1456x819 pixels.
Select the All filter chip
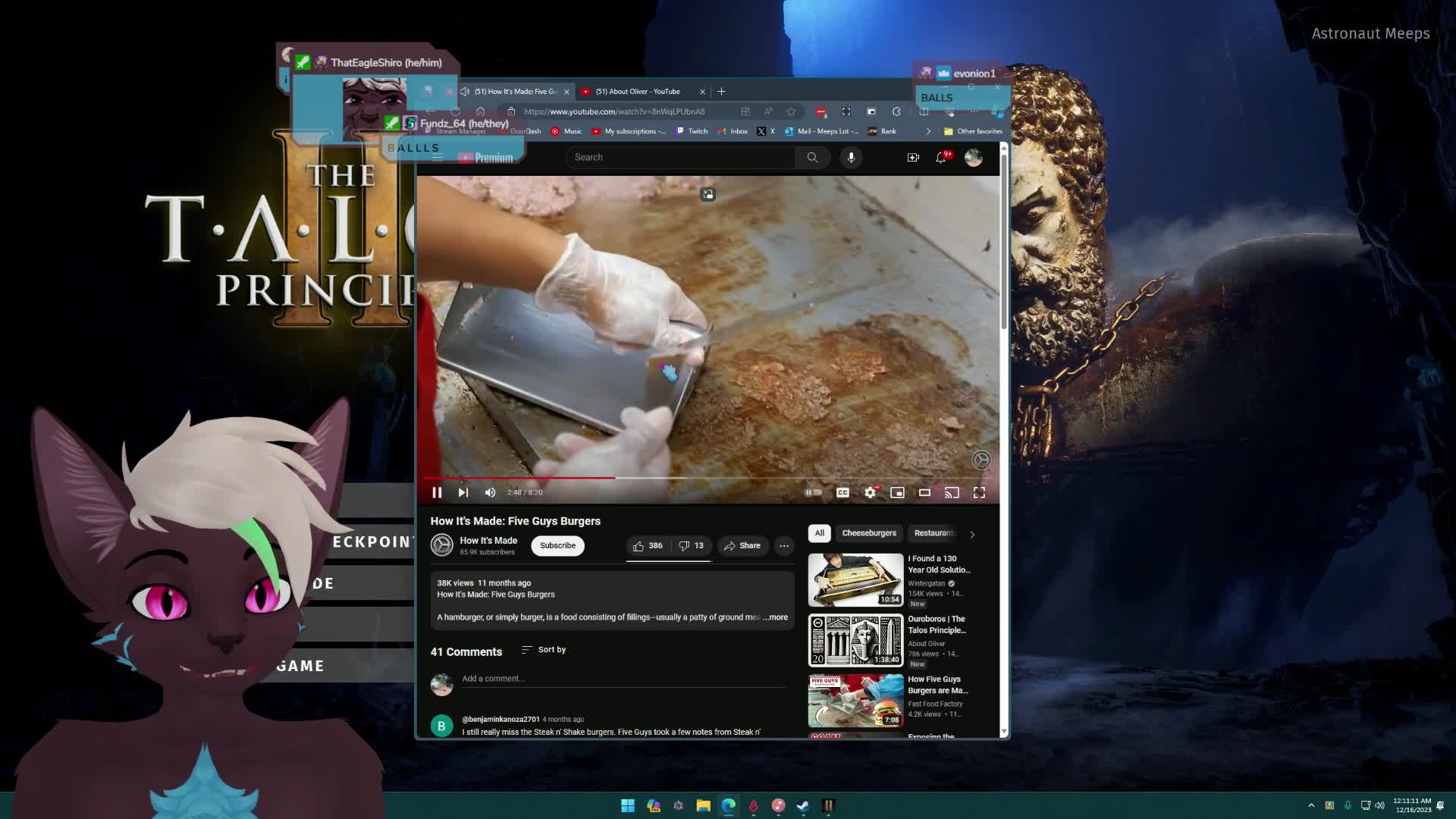[820, 533]
